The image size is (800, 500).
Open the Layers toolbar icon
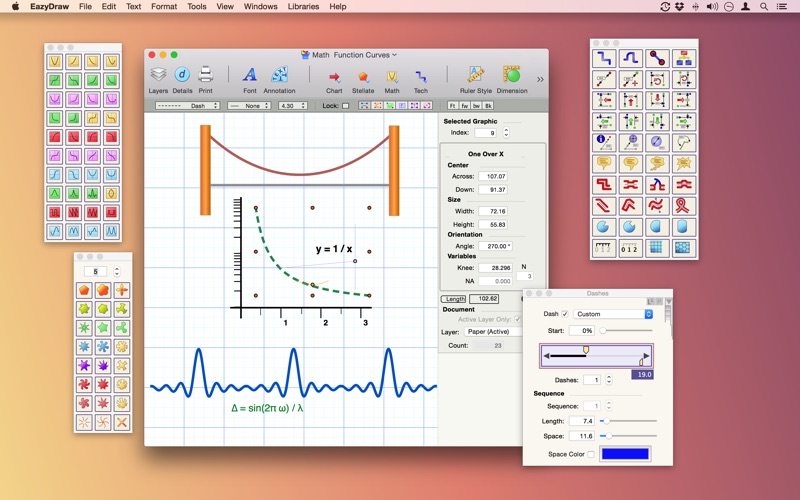coord(158,75)
